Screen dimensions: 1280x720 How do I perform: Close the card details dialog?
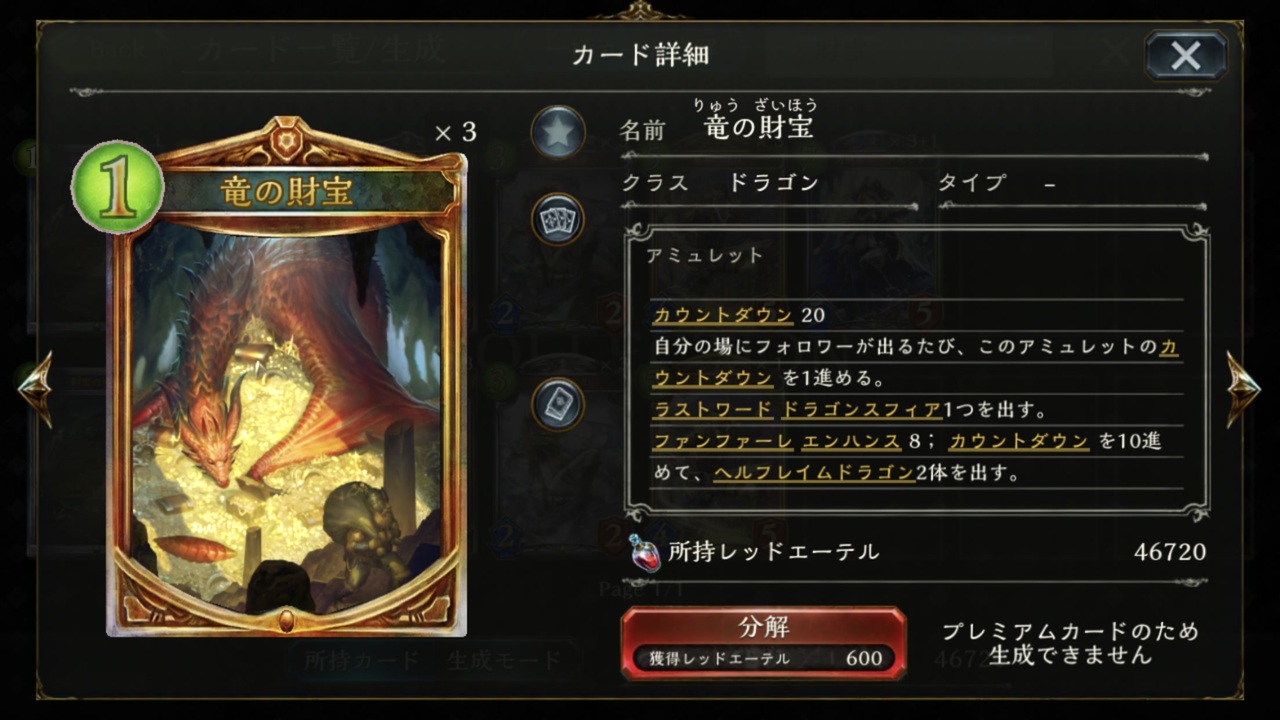(x=1186, y=56)
